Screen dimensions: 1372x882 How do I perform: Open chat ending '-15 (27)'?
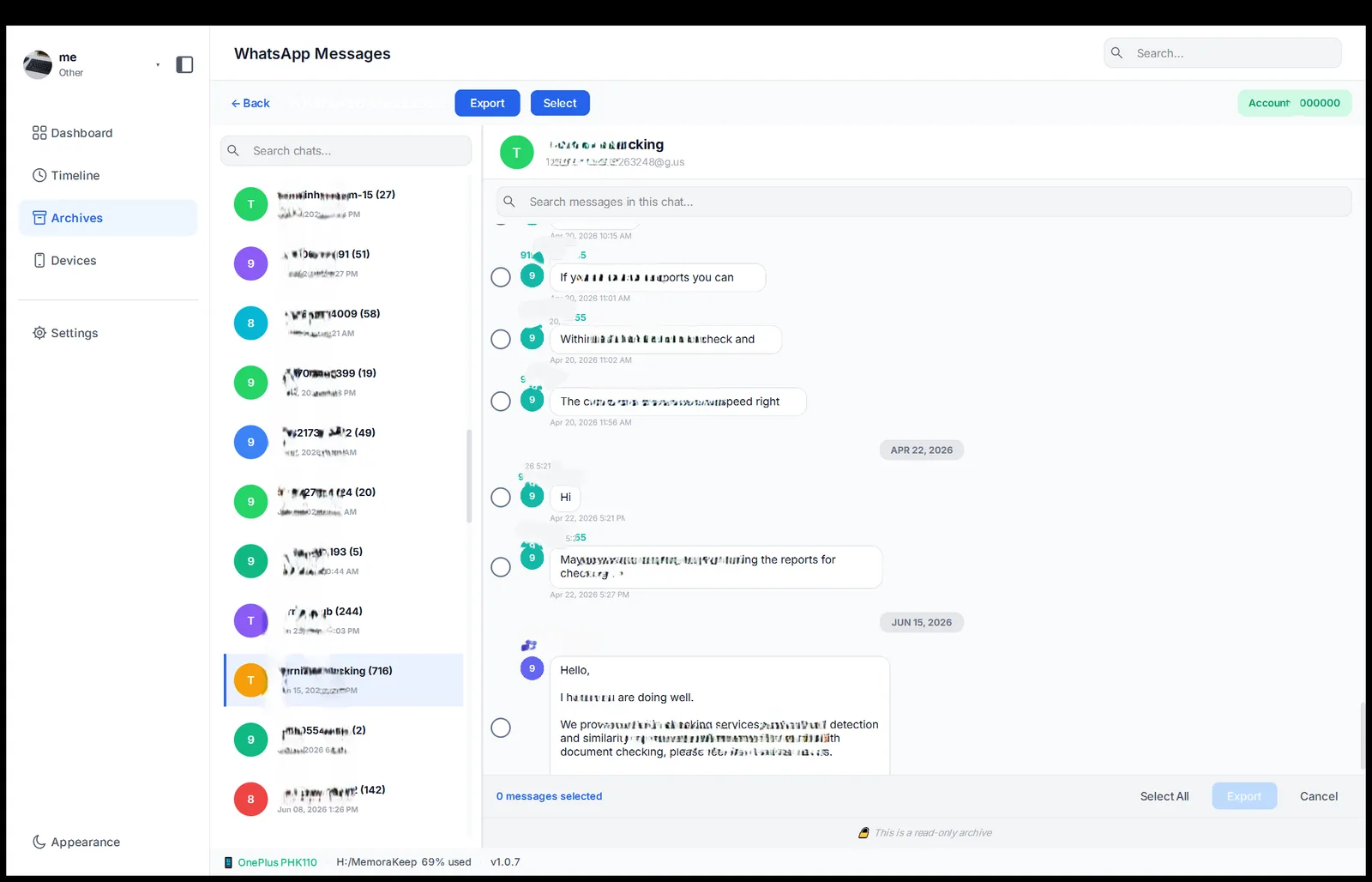[344, 204]
